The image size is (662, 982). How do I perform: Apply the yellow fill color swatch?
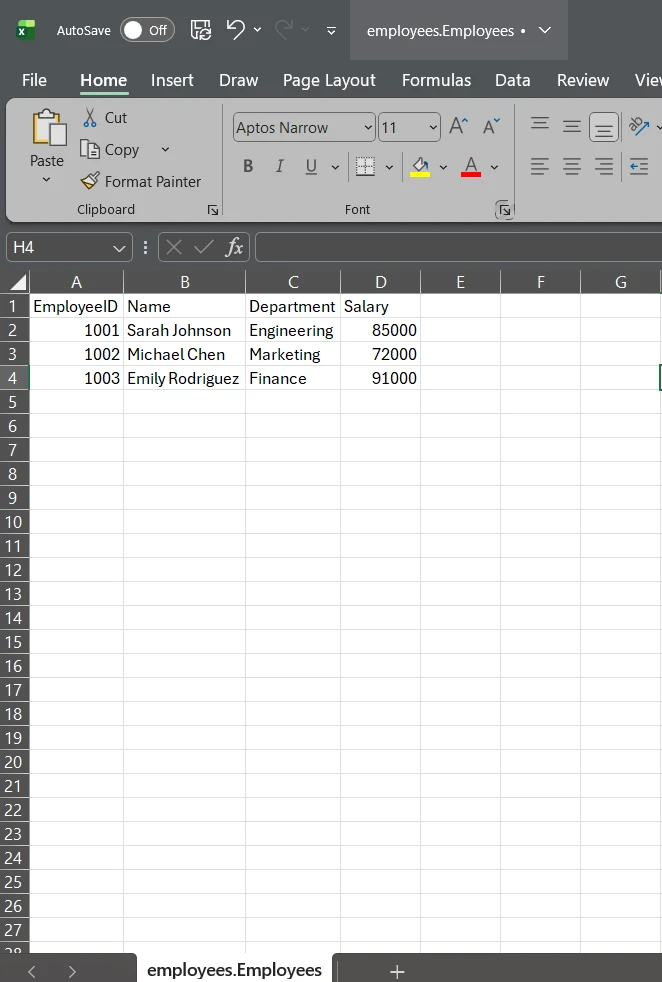(420, 167)
